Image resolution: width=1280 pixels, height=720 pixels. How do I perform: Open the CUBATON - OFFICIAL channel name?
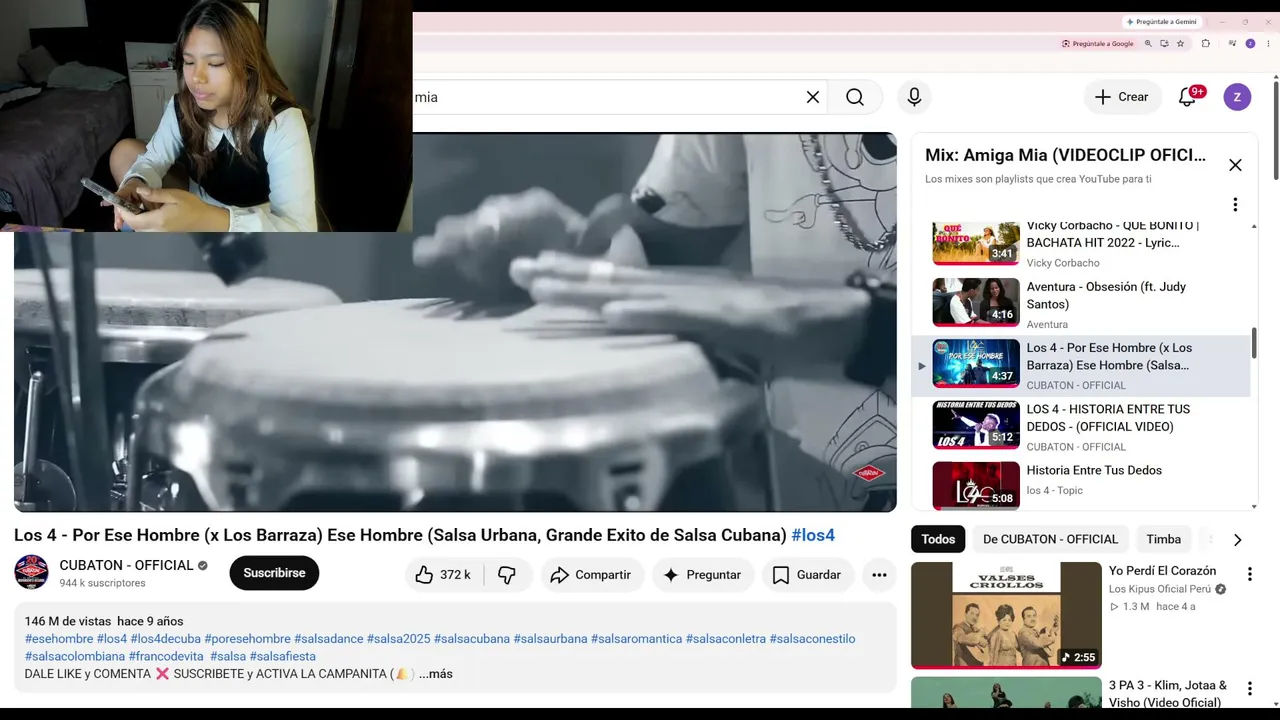point(126,565)
